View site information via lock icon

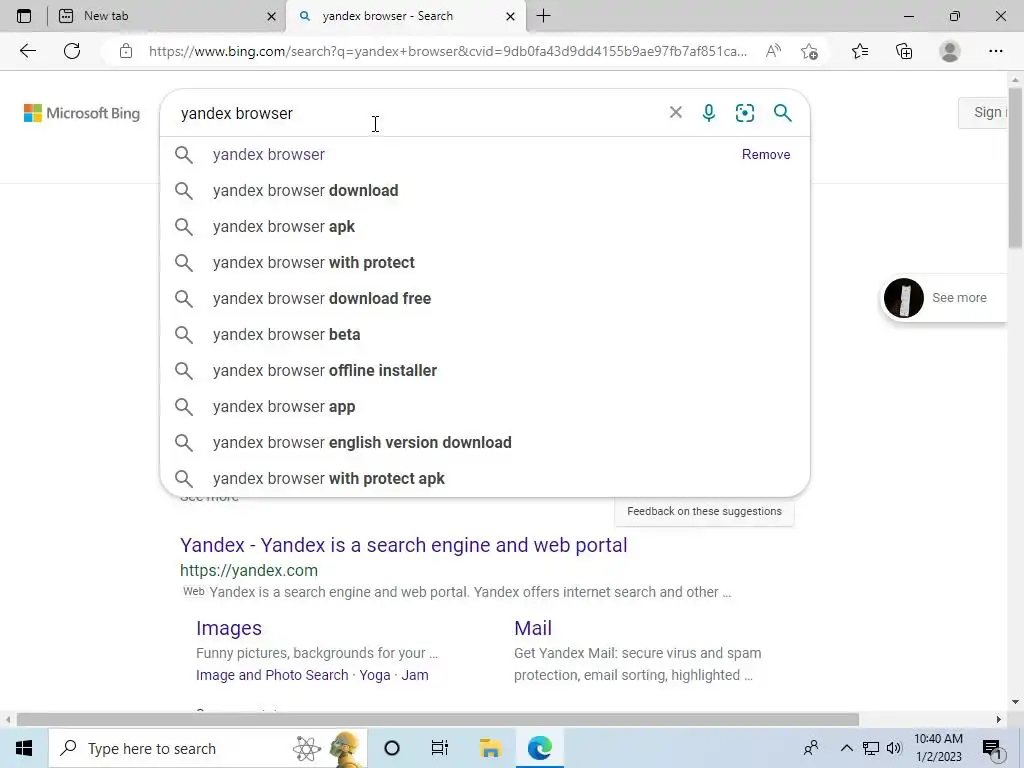click(126, 51)
